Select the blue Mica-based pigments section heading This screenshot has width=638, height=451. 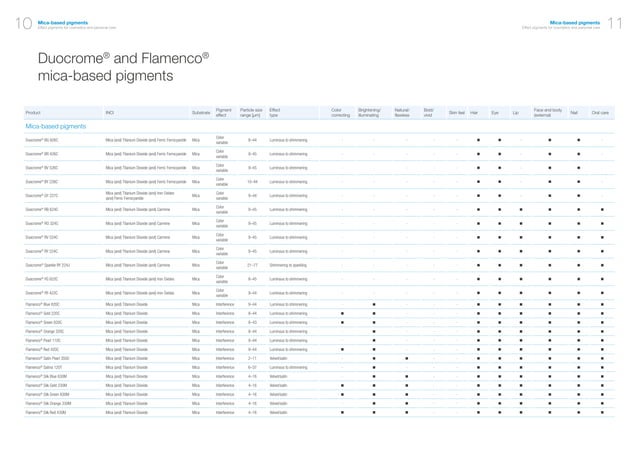point(56,126)
